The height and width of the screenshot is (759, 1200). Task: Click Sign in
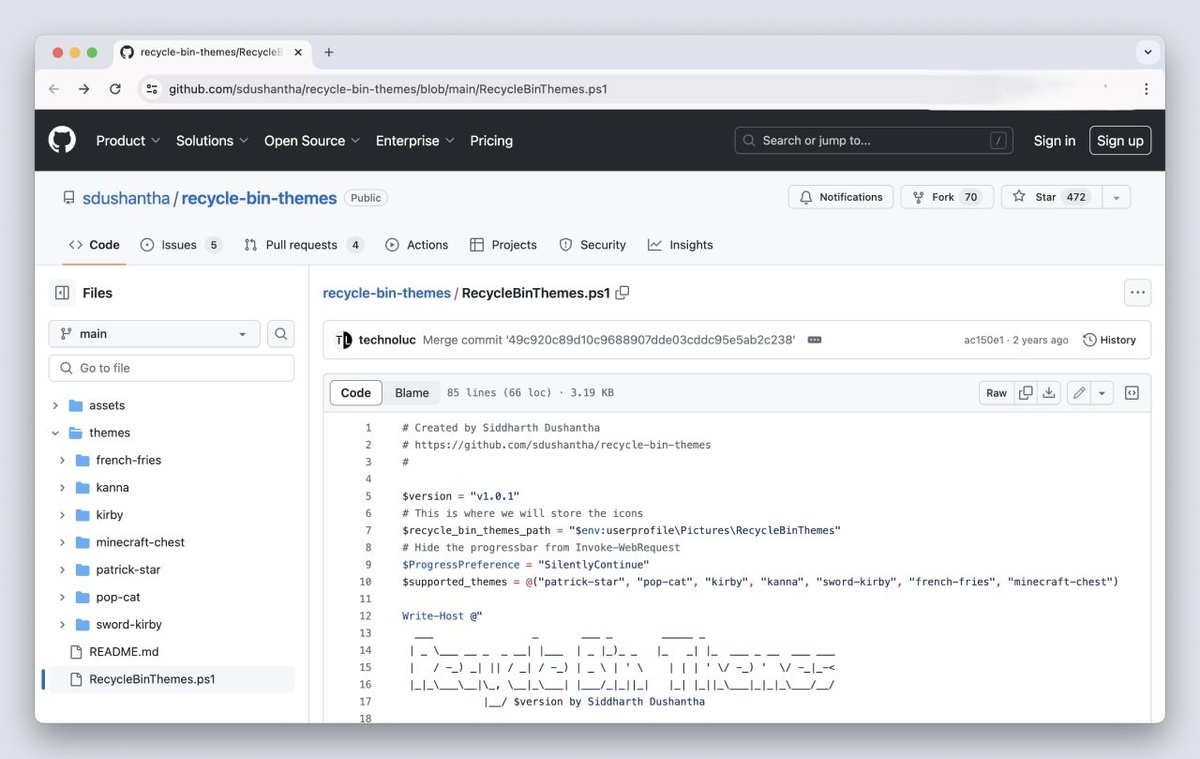coord(1054,141)
